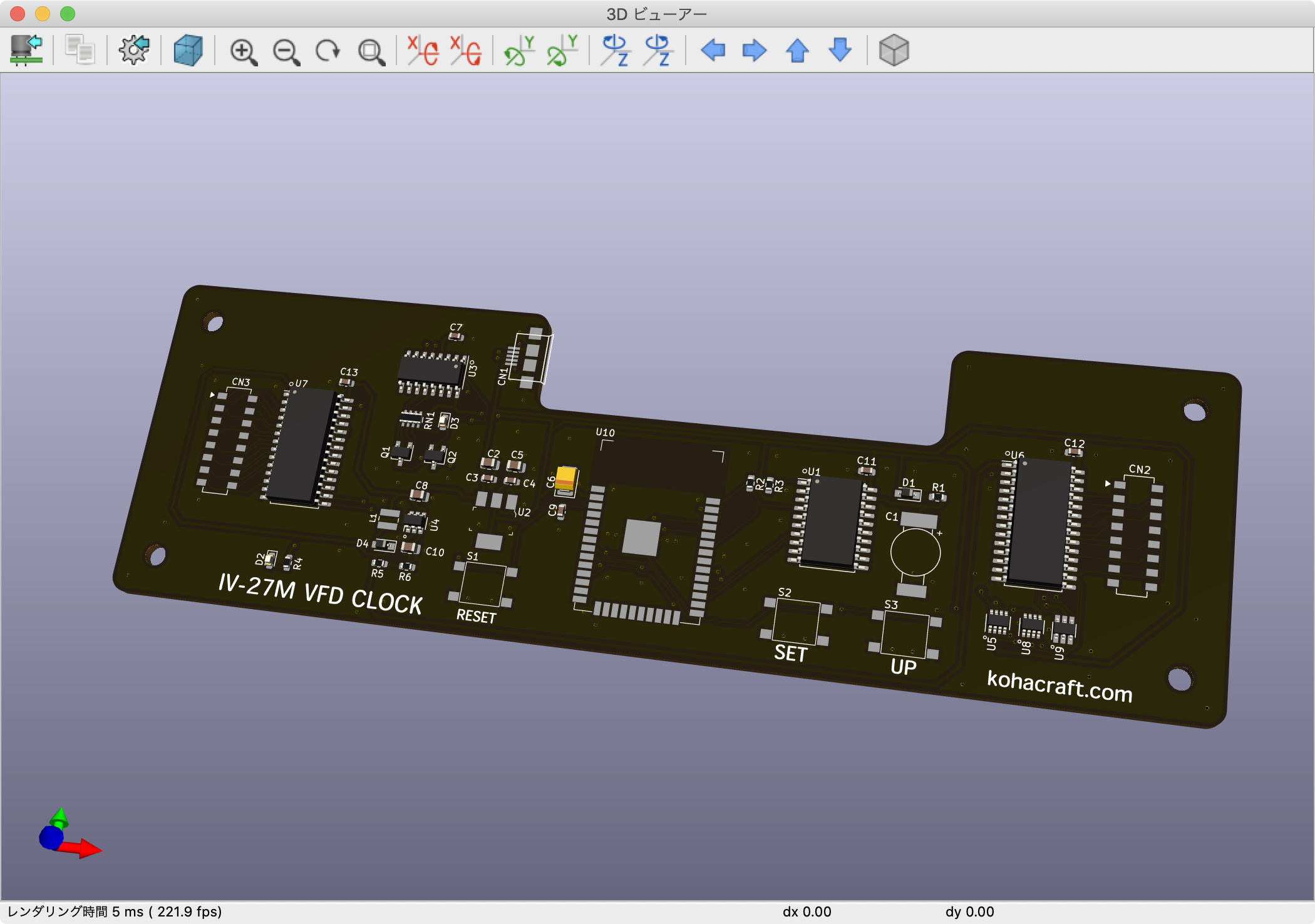Move board down with down arrow

(840, 50)
